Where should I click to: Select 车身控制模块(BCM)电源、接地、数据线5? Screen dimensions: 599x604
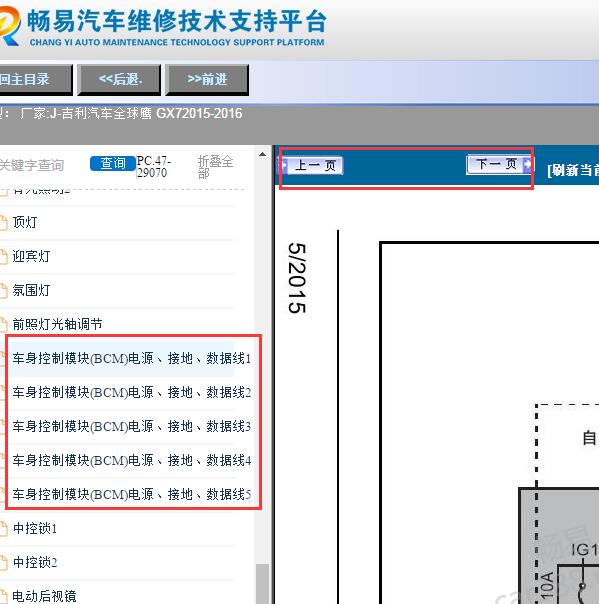point(132,494)
